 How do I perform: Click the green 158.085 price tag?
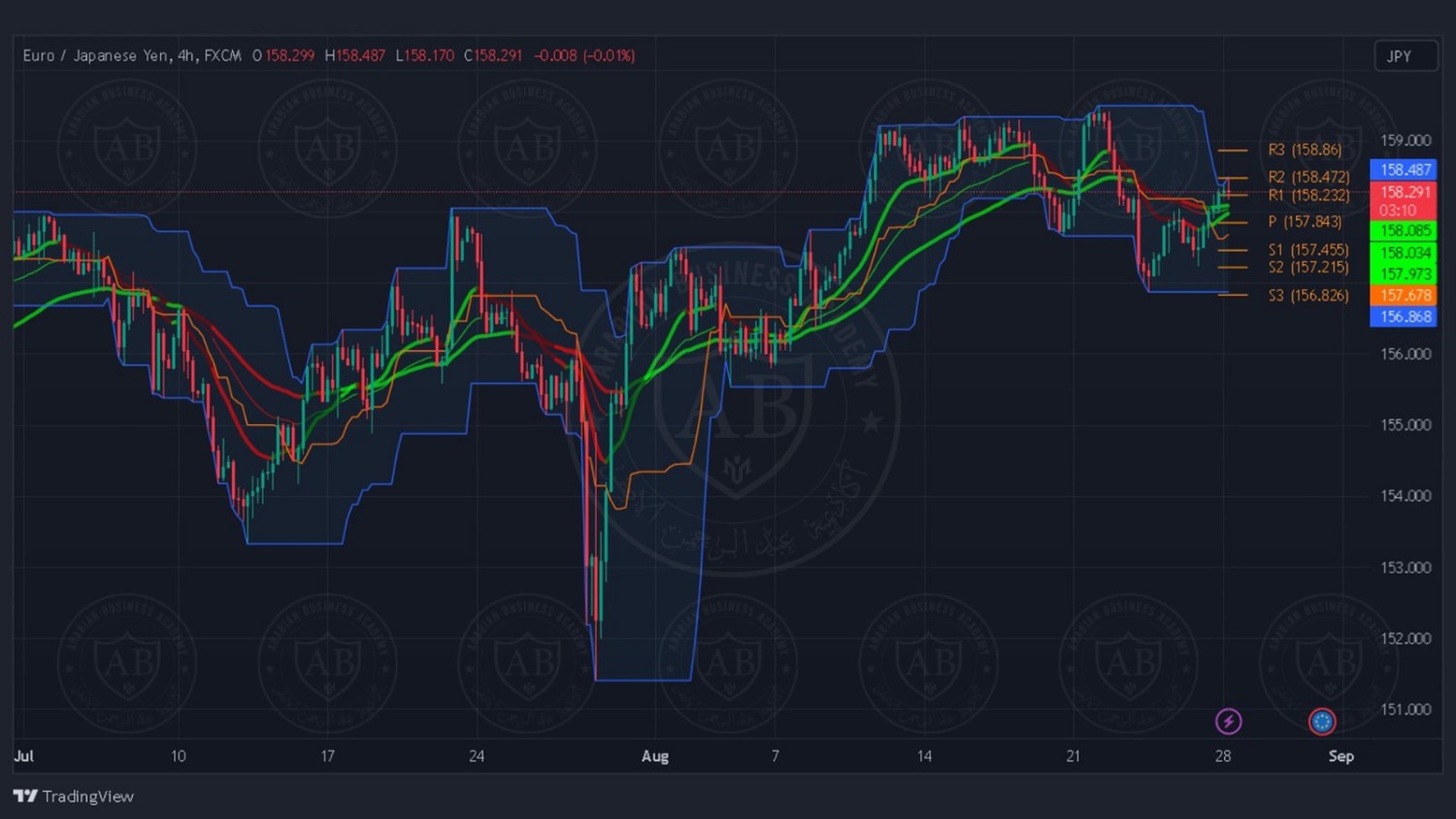(1404, 231)
